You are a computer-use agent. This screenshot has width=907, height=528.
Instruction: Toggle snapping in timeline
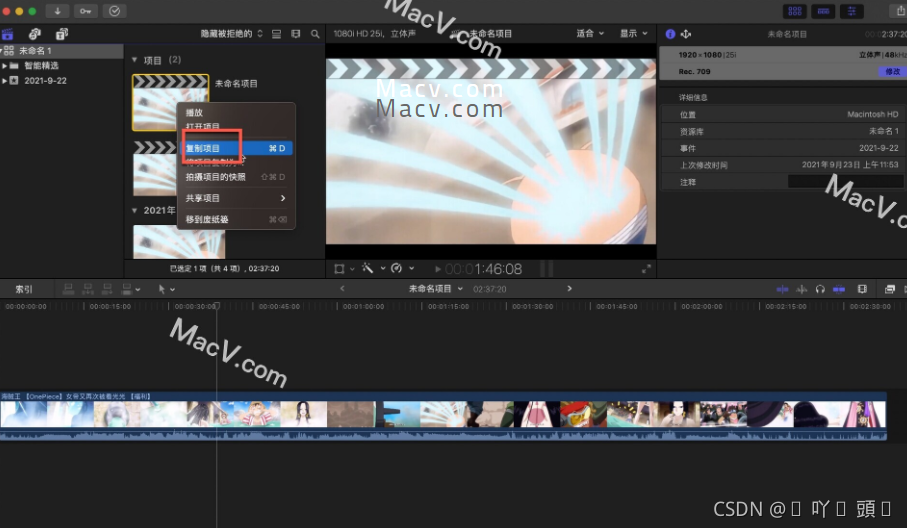[x=839, y=289]
